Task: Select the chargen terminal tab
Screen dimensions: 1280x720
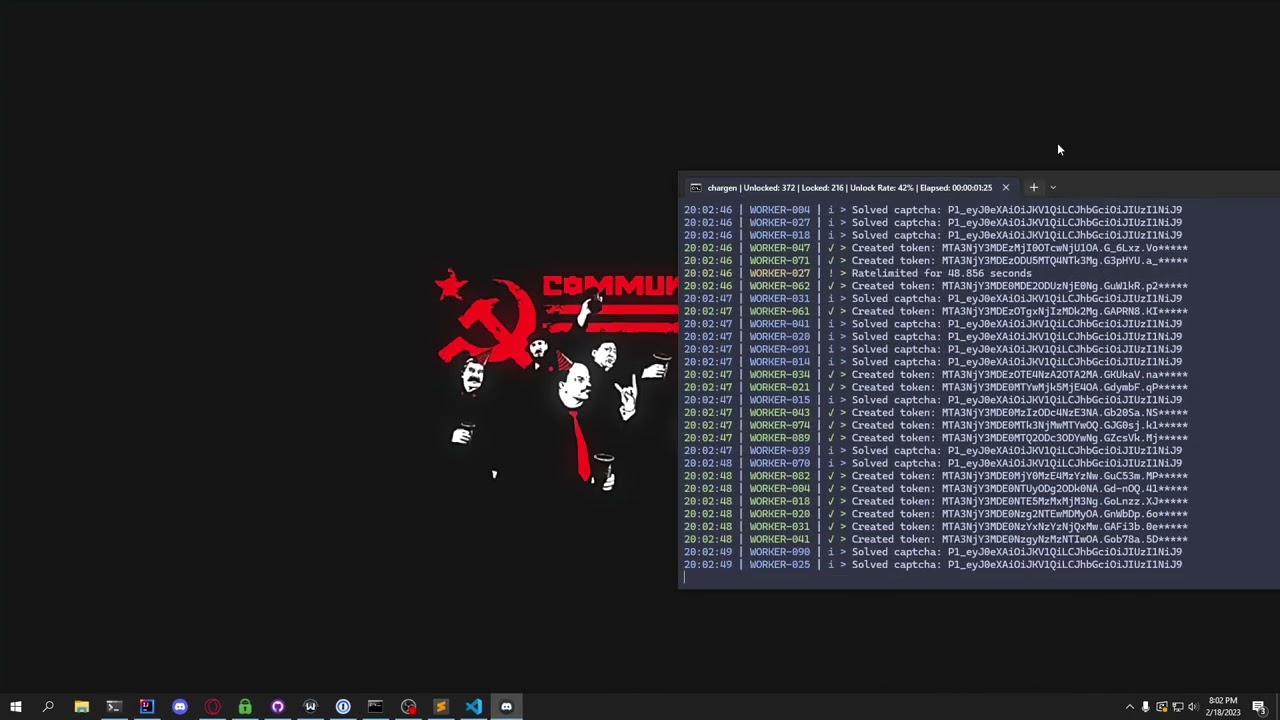Action: click(x=850, y=187)
